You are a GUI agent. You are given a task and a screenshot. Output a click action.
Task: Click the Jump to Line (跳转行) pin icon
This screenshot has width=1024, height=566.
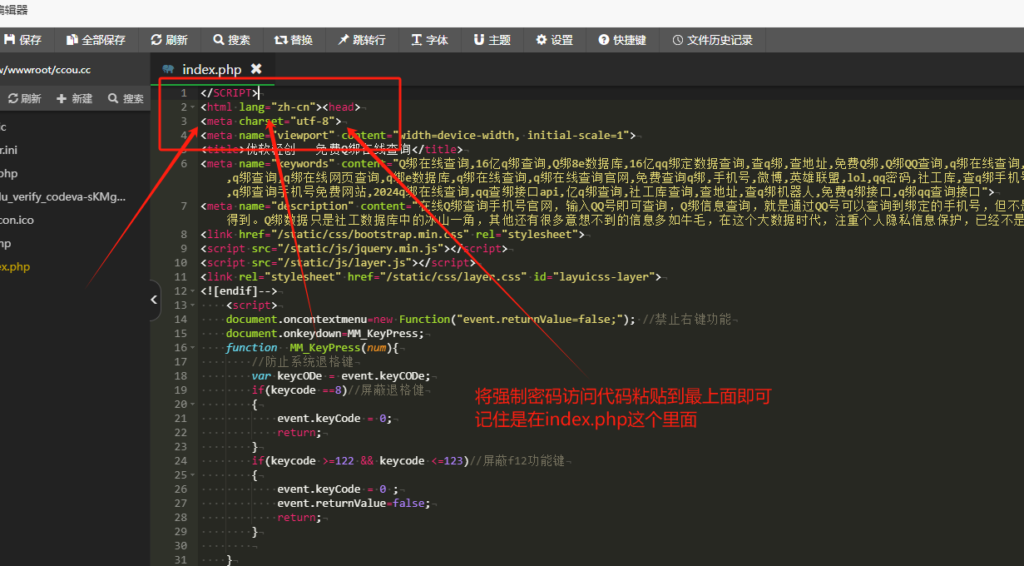point(344,40)
